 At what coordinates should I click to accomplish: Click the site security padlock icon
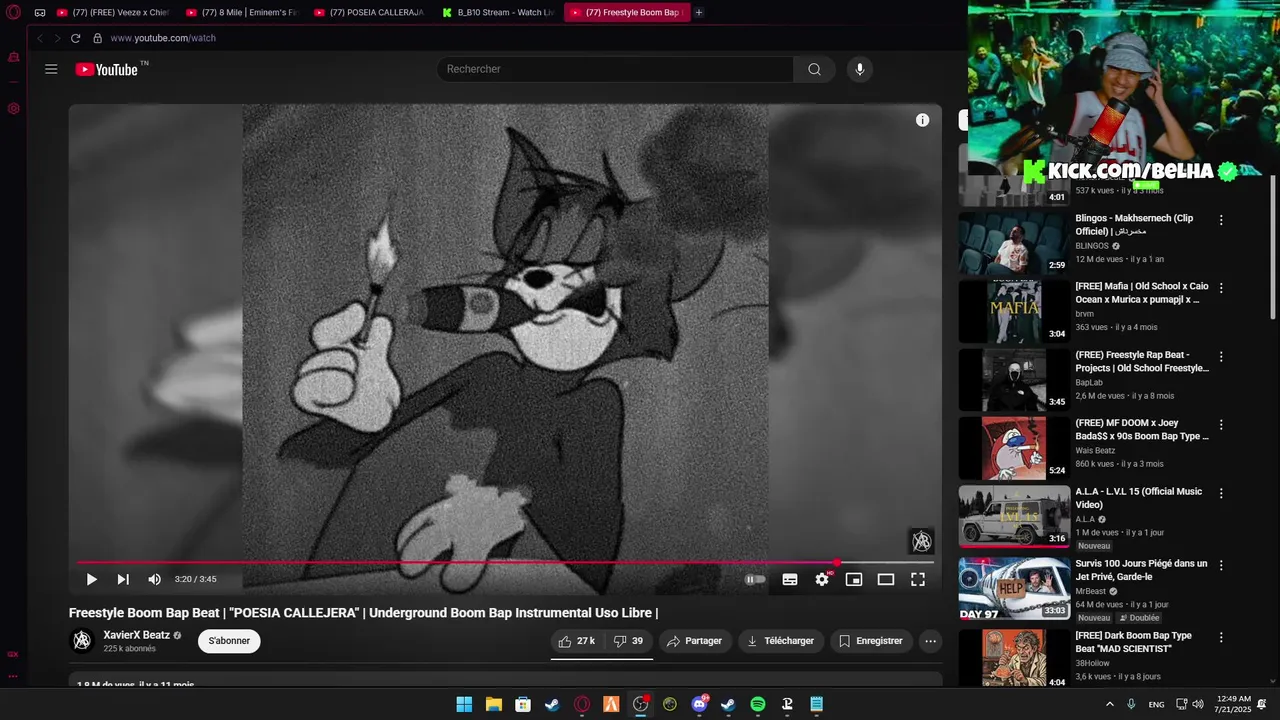pyautogui.click(x=97, y=38)
